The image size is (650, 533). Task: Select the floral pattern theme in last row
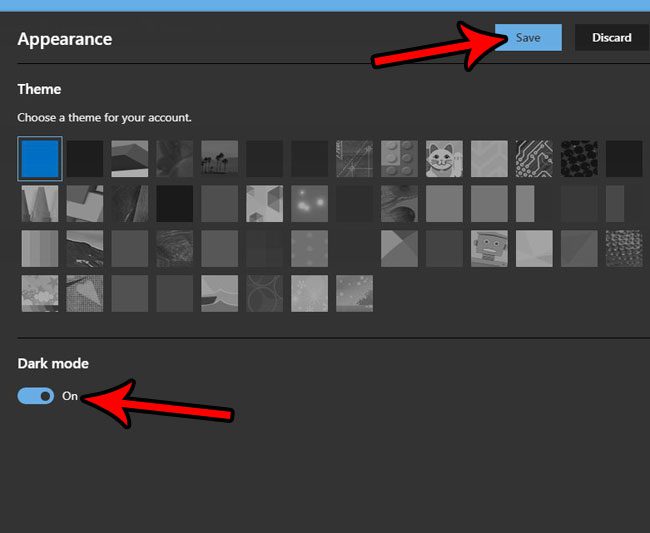pos(40,293)
